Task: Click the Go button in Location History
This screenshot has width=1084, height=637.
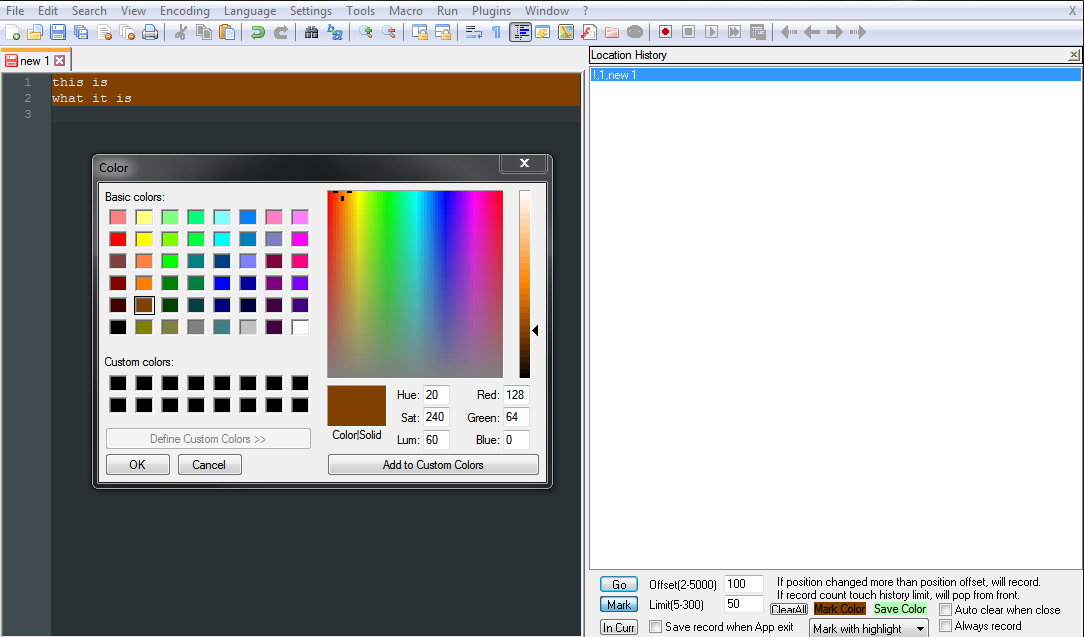Action: tap(619, 584)
